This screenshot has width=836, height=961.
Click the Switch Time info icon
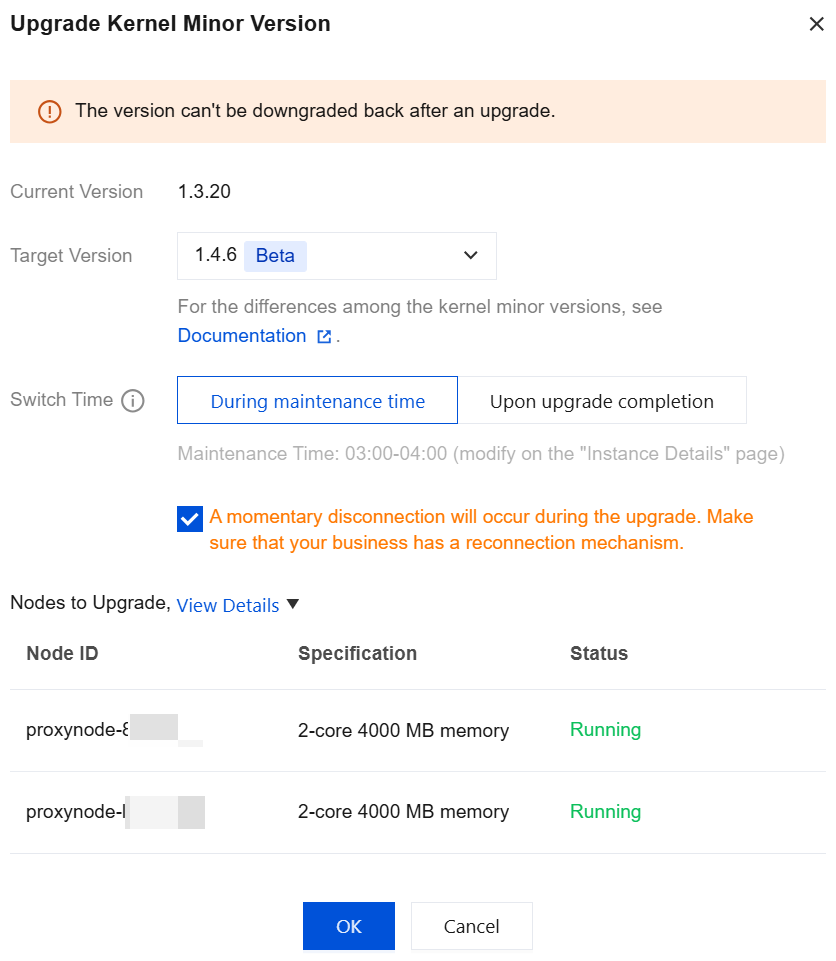[132, 401]
